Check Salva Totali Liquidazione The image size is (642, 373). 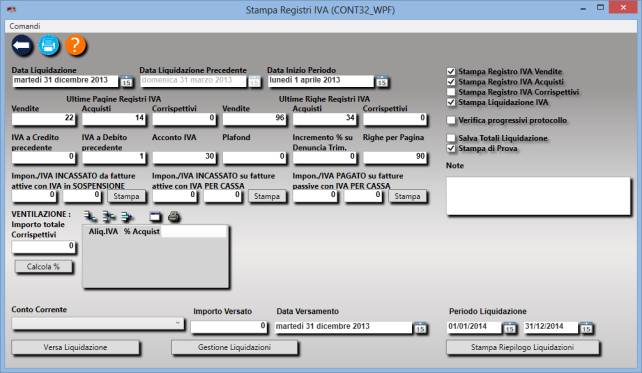451,138
